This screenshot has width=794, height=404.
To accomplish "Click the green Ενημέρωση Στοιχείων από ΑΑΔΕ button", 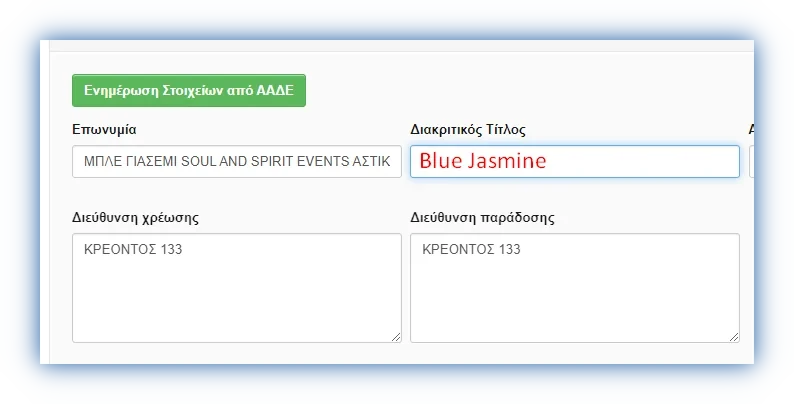I will pyautogui.click(x=189, y=90).
